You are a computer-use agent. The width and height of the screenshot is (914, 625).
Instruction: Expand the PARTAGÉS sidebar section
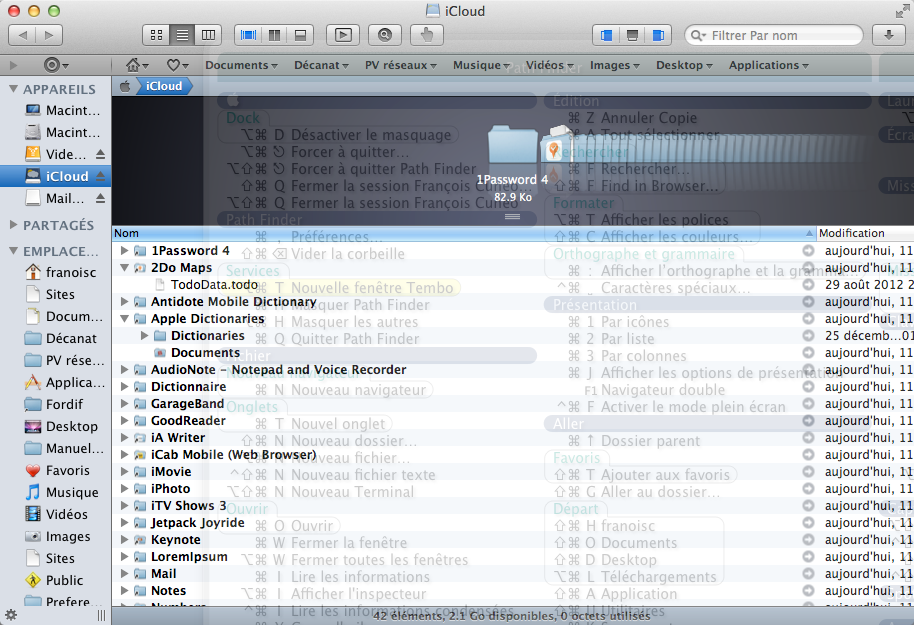[13, 225]
